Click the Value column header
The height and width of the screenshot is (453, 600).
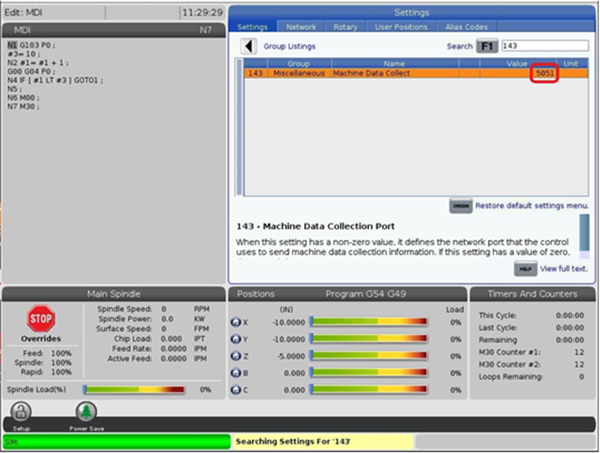(517, 64)
